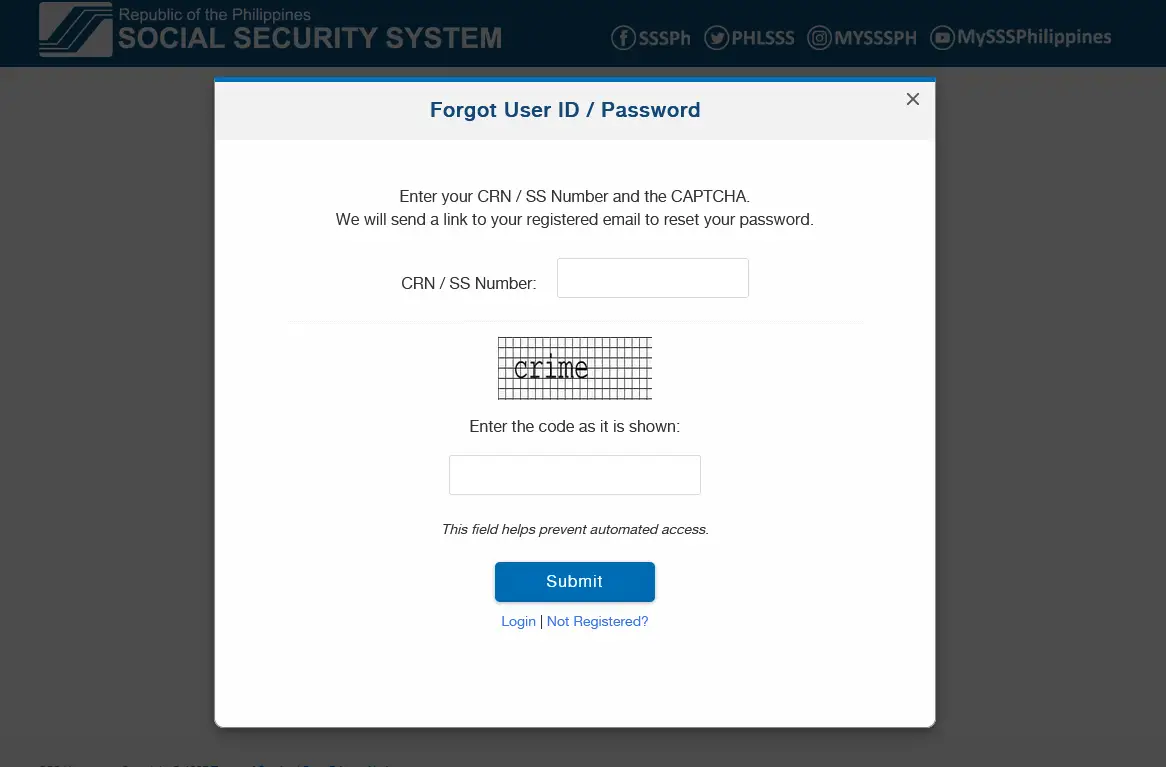The height and width of the screenshot is (767, 1166).
Task: Click the note about preventing automated access
Action: [574, 529]
